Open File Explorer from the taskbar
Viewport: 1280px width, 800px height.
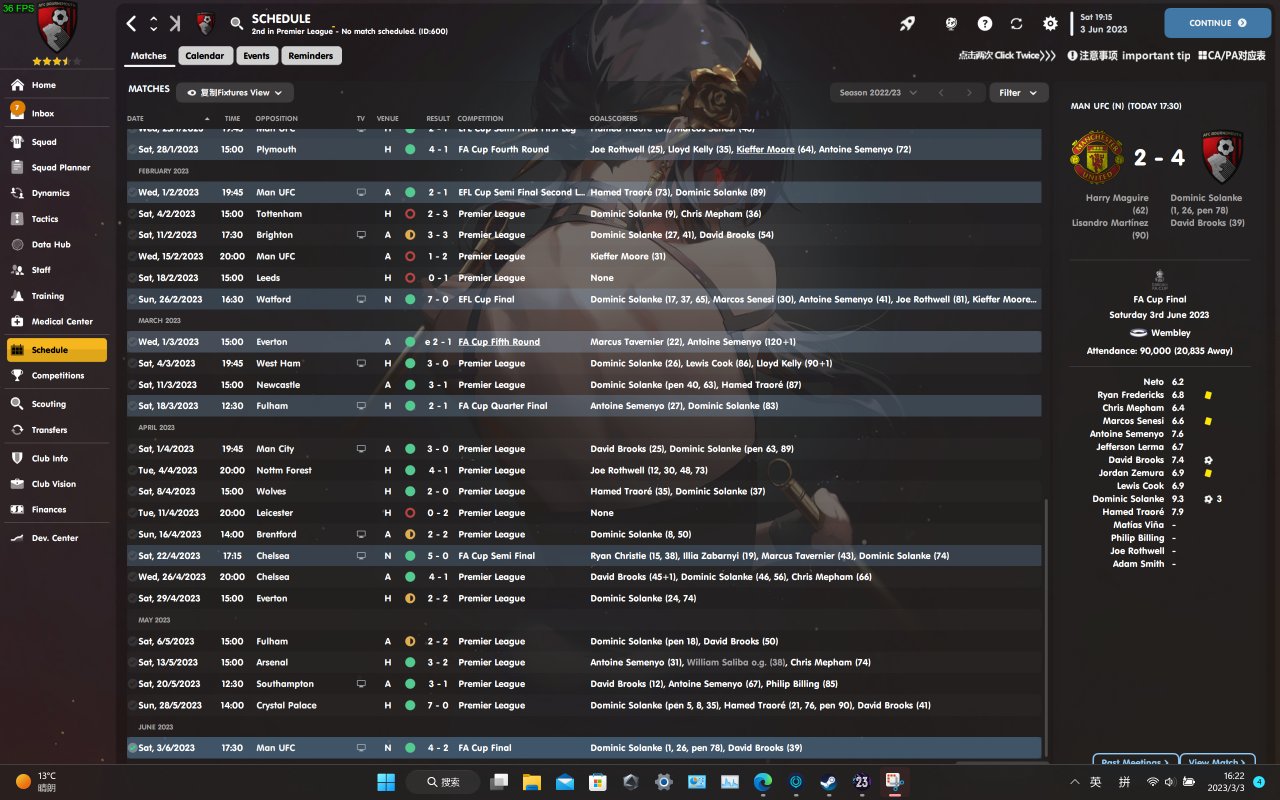(531, 782)
